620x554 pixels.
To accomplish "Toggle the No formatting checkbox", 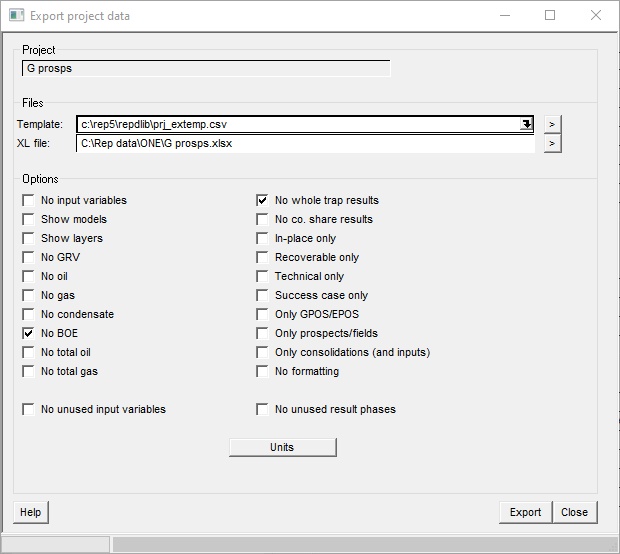I will click(x=263, y=371).
